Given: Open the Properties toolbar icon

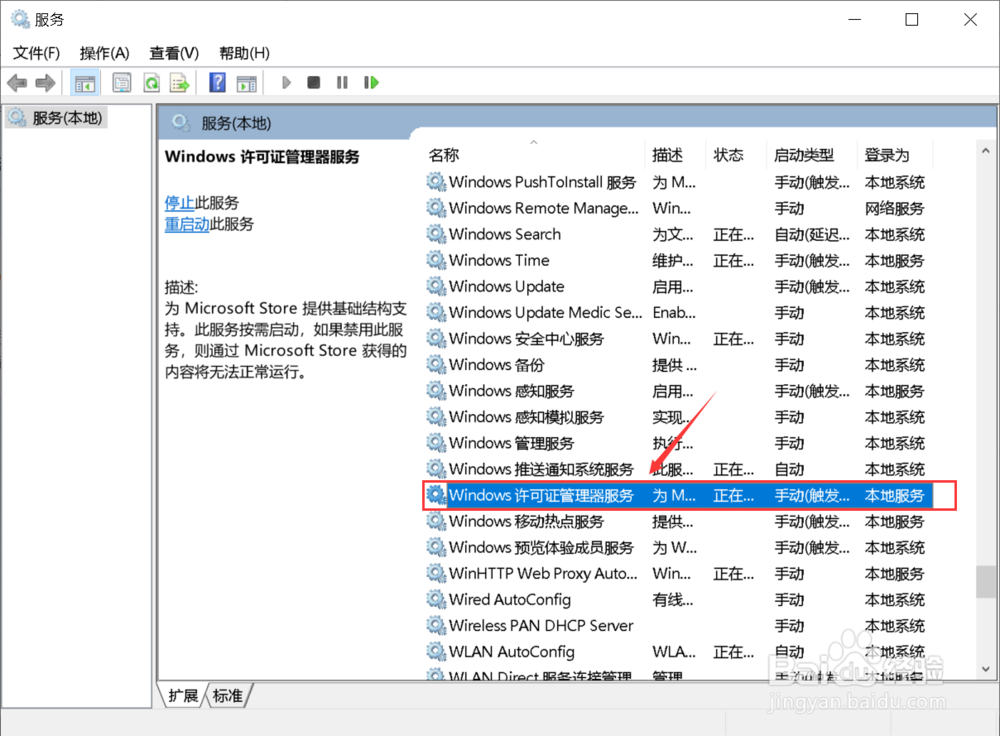Looking at the screenshot, I should (x=122, y=83).
